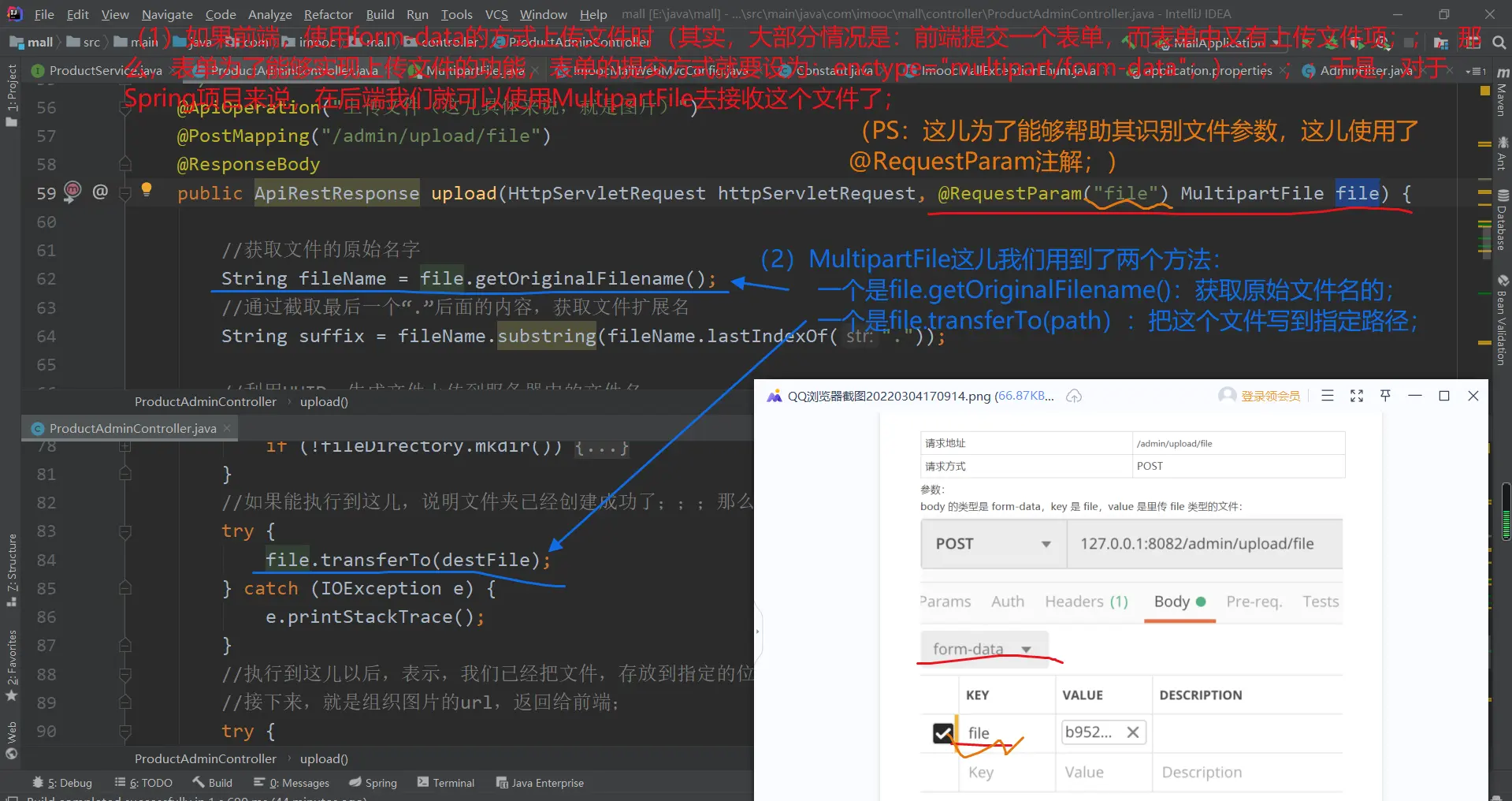The width and height of the screenshot is (1512, 801).
Task: Collapse the fold marker at line 56
Action: [124, 107]
